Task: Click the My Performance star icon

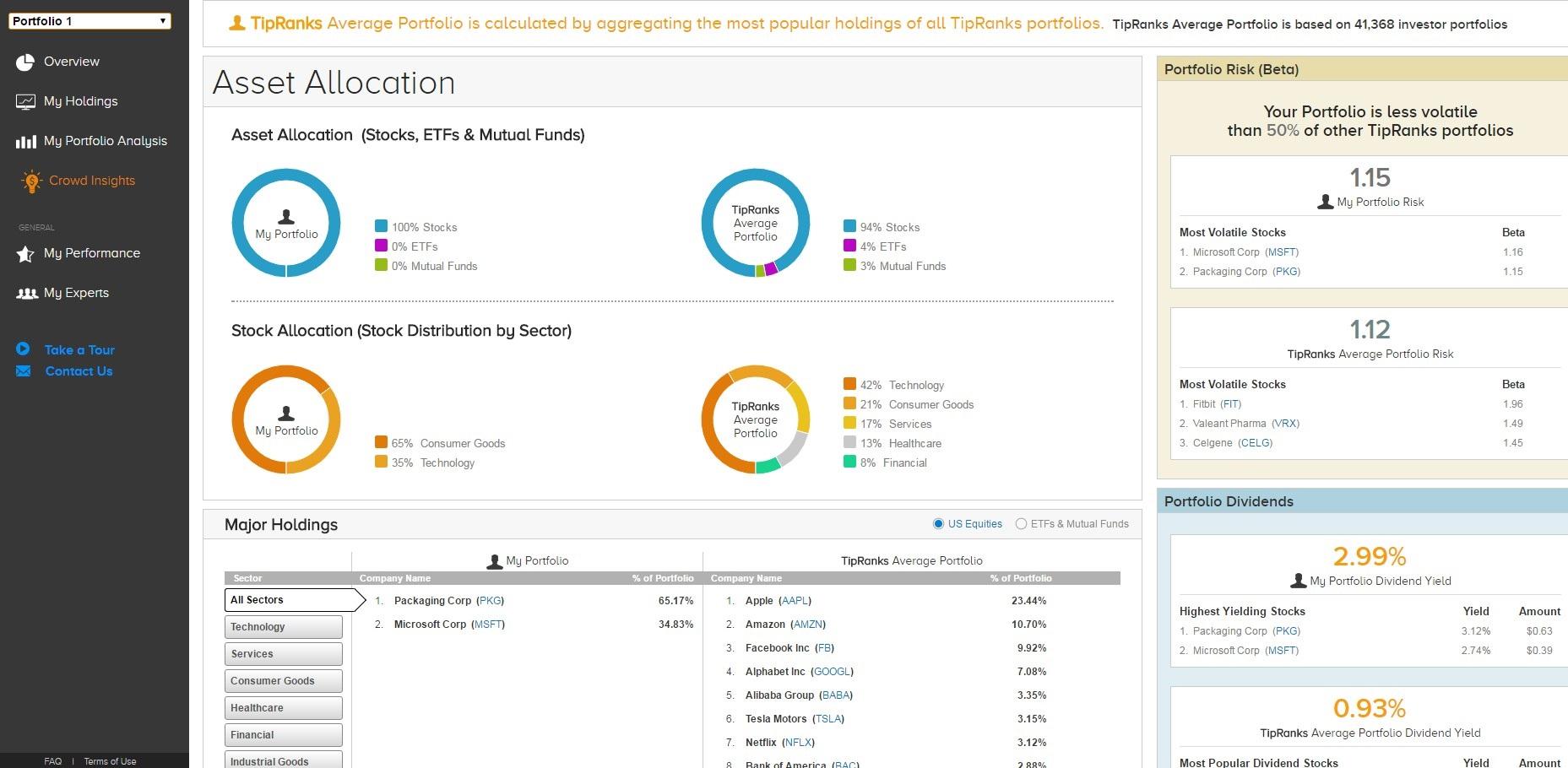Action: pos(25,253)
